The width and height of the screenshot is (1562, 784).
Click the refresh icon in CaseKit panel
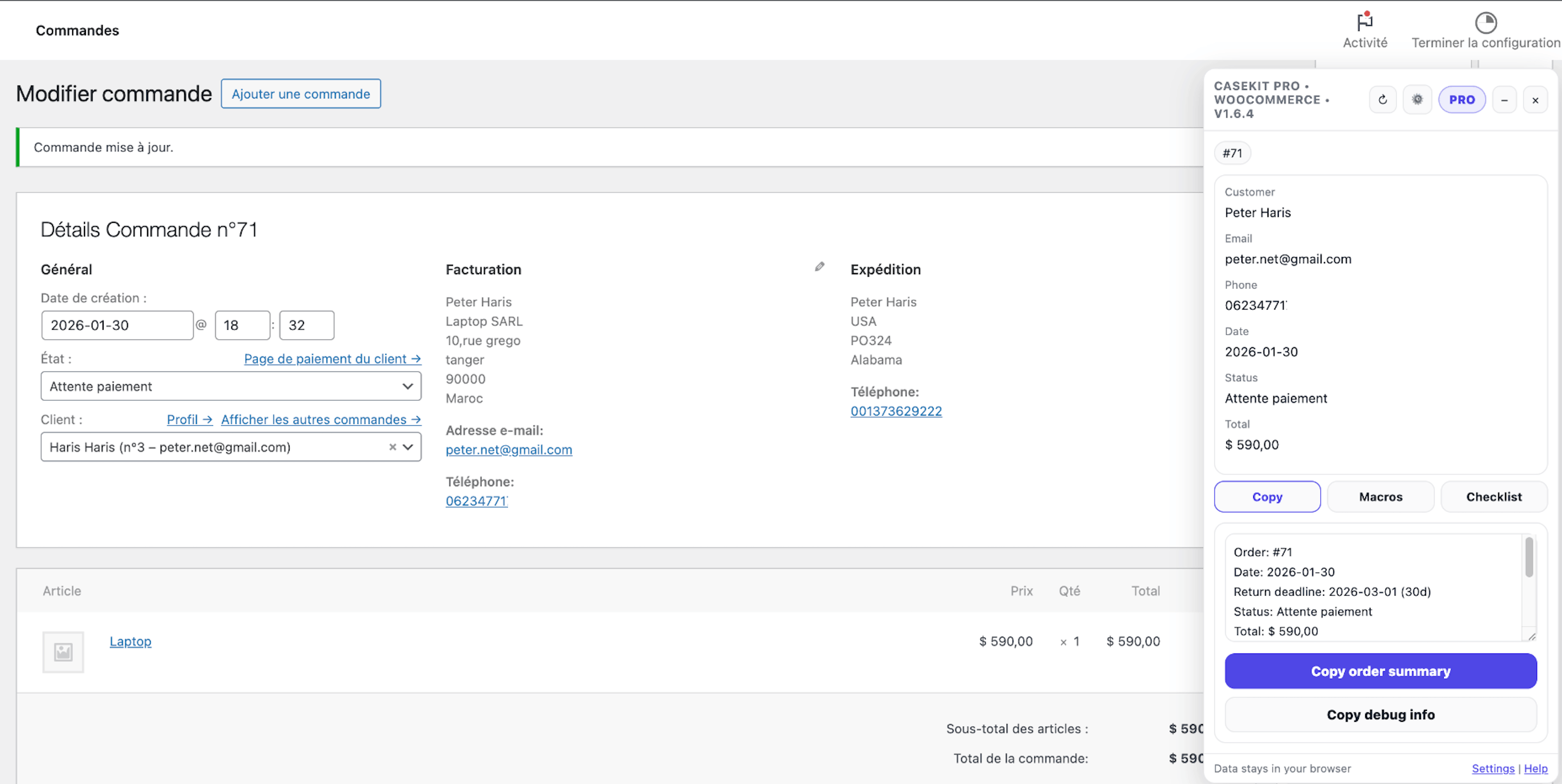pyautogui.click(x=1383, y=100)
